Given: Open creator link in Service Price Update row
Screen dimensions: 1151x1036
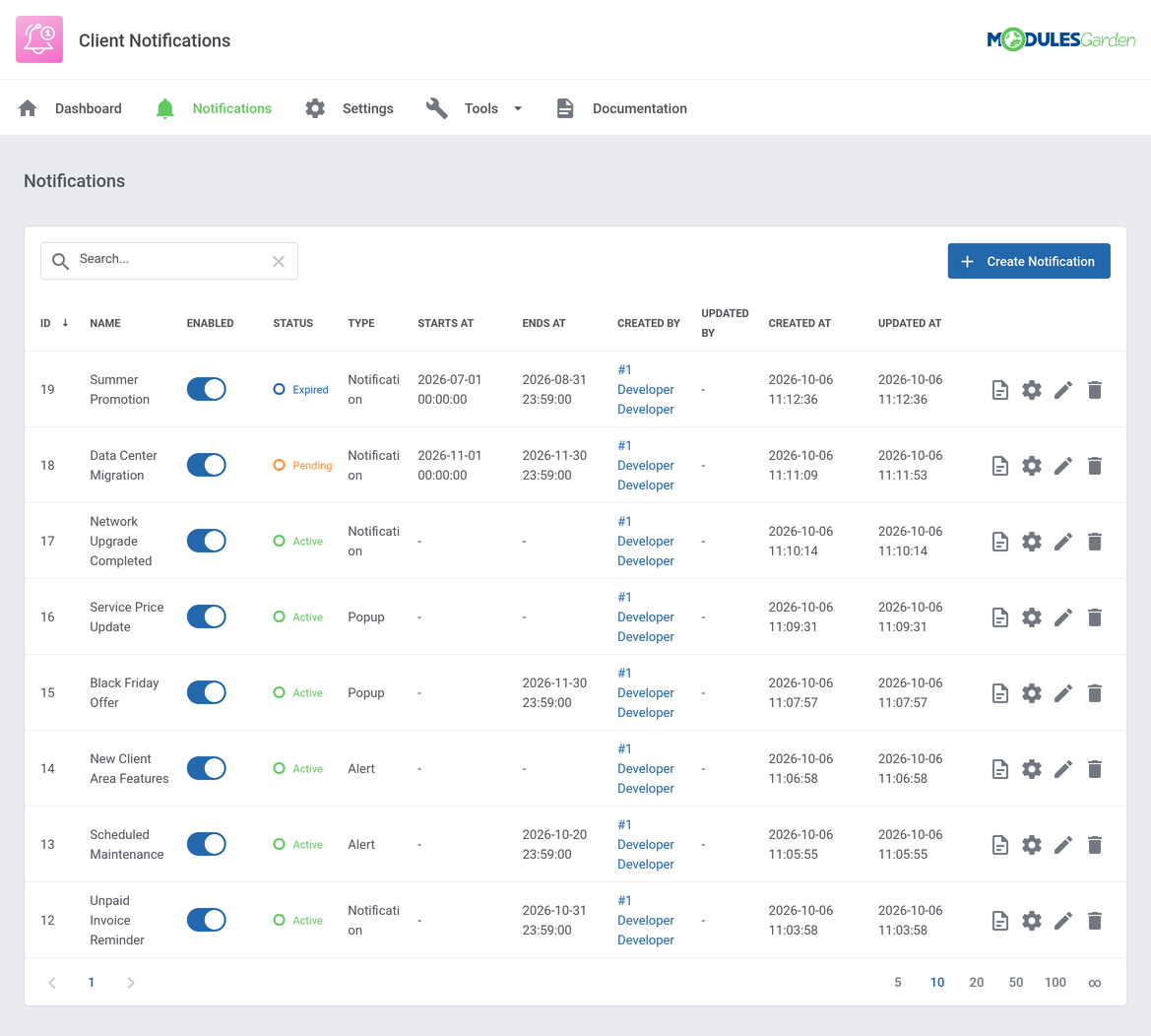Looking at the screenshot, I should (x=646, y=617).
